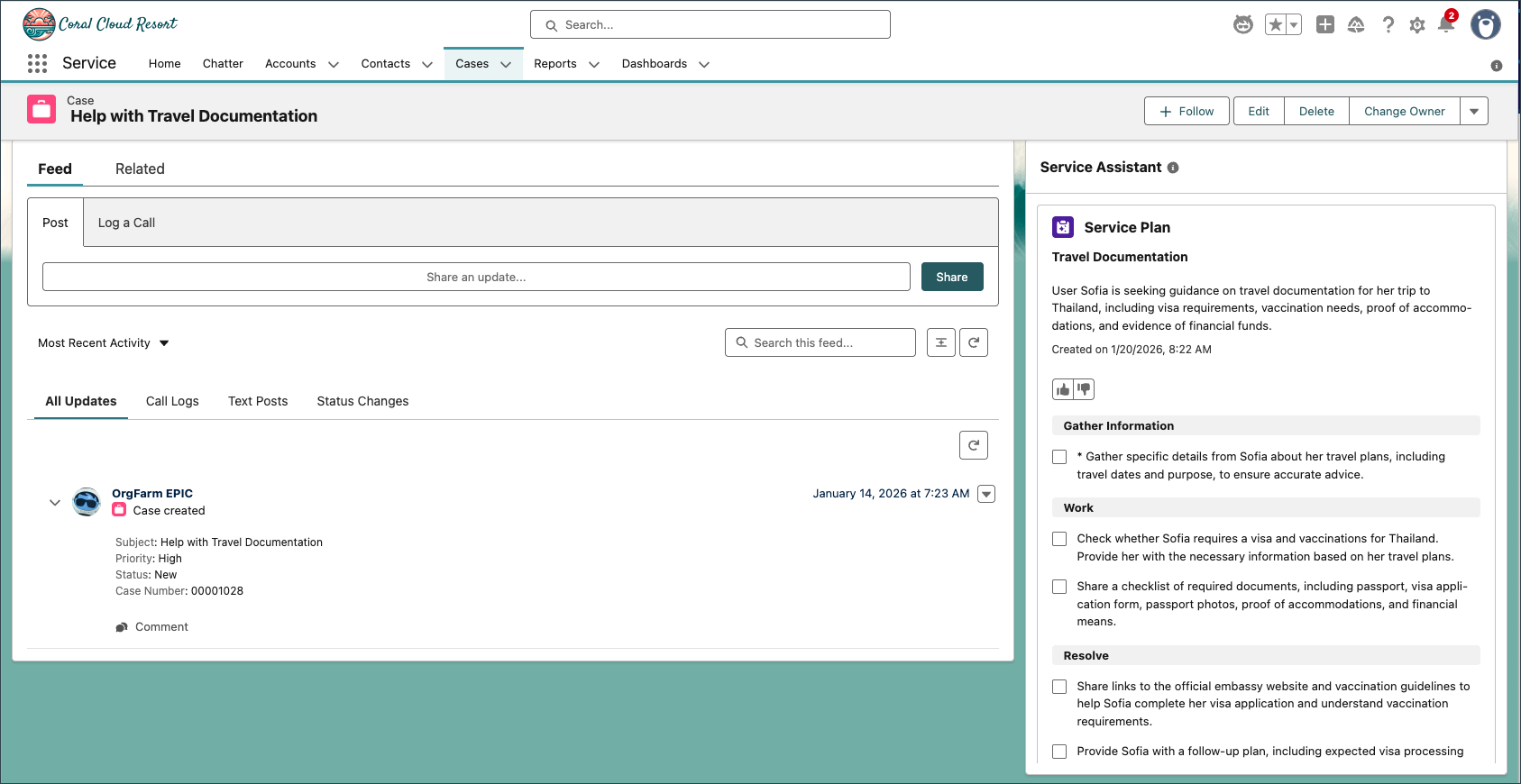Click the thumbs down feedback icon

1084,389
